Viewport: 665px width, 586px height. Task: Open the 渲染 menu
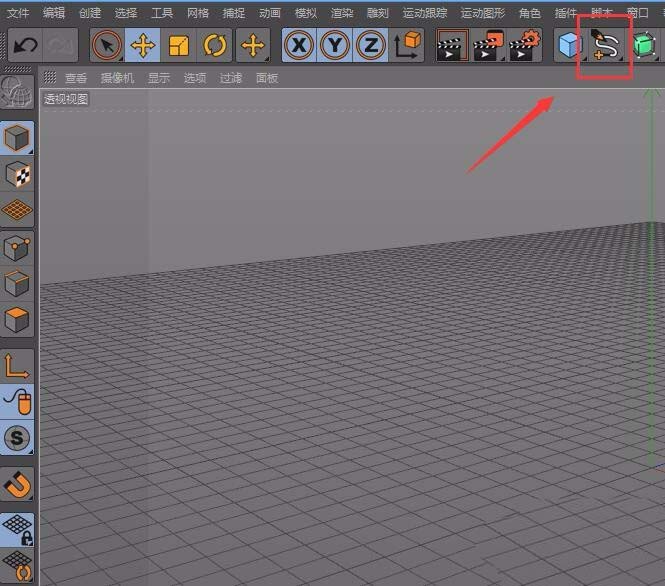click(x=342, y=13)
